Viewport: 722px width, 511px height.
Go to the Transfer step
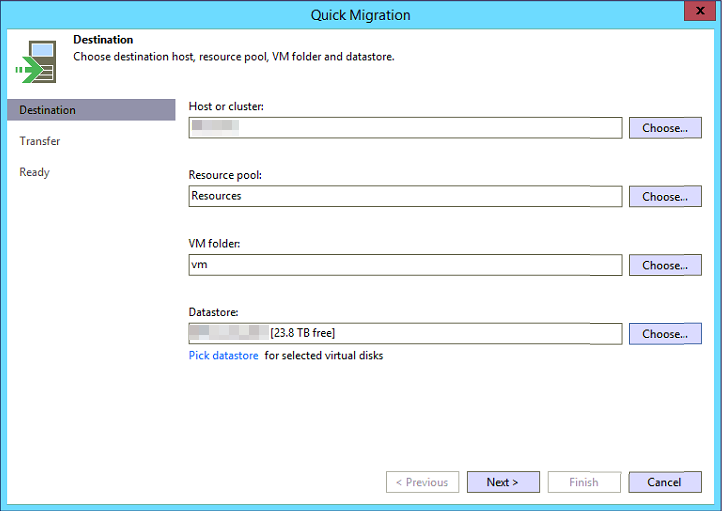pos(40,141)
